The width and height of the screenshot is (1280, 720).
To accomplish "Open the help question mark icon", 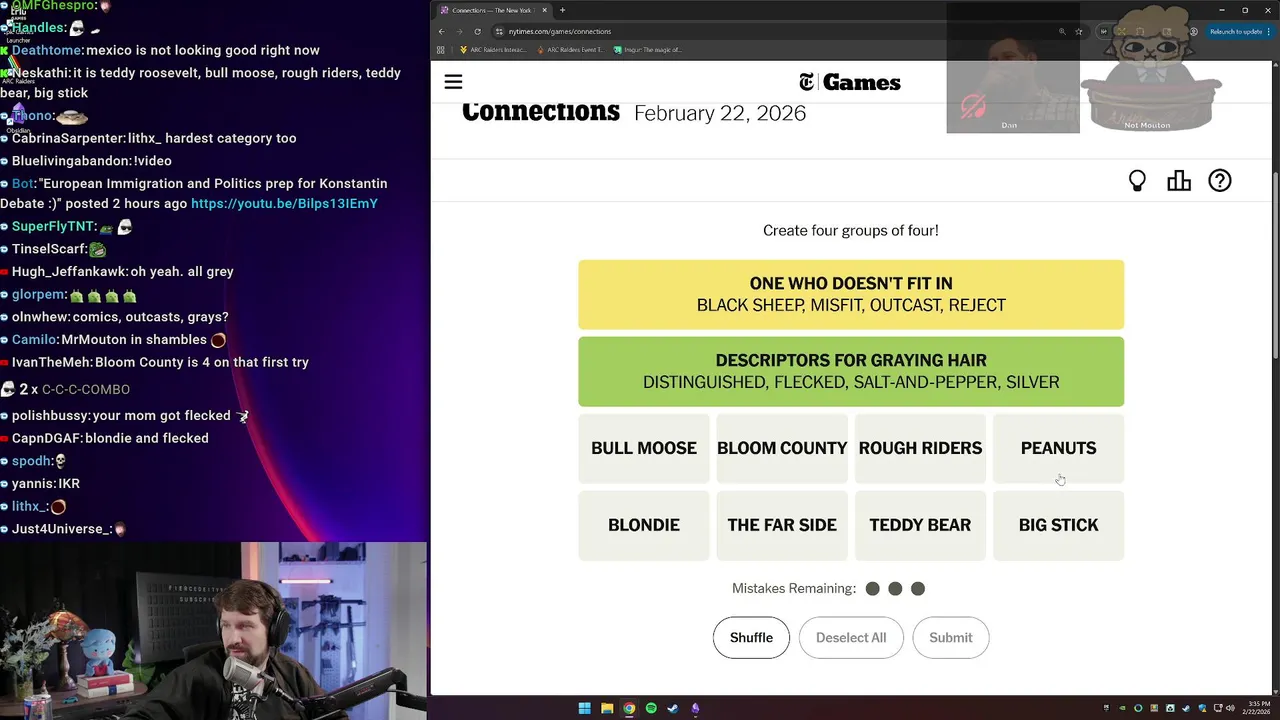I will point(1220,181).
